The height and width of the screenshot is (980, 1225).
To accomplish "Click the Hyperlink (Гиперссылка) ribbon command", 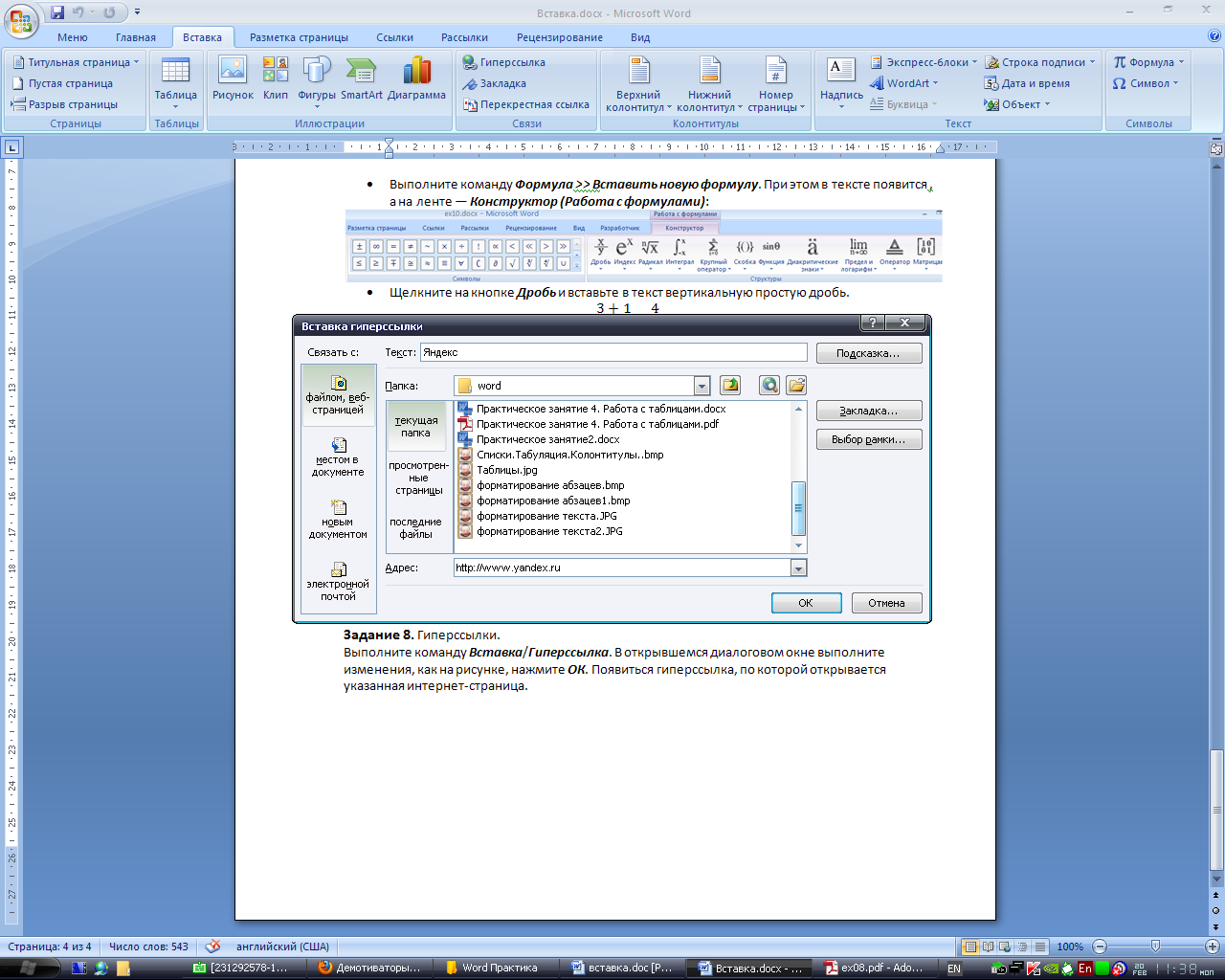I will pyautogui.click(x=504, y=62).
